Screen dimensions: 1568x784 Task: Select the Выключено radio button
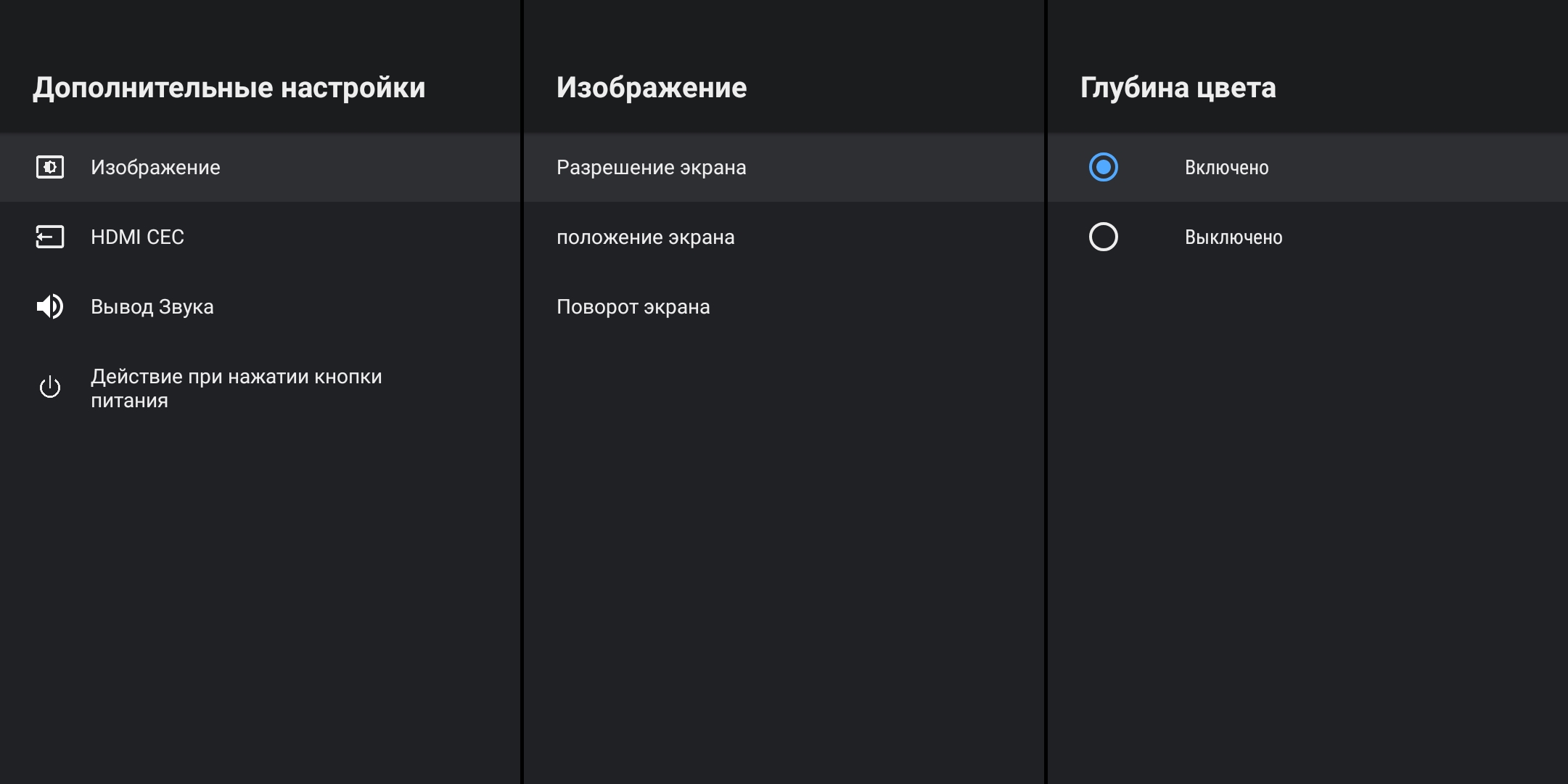[x=1103, y=237]
